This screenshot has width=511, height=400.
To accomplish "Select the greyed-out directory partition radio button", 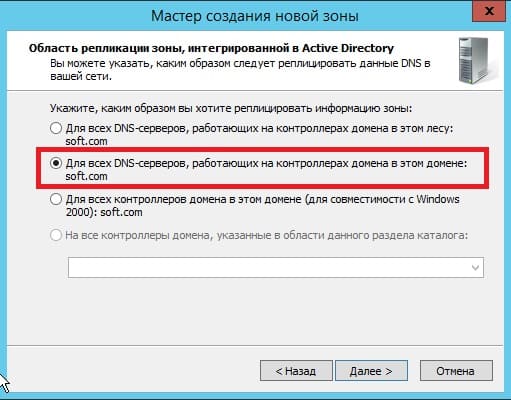I will point(56,235).
